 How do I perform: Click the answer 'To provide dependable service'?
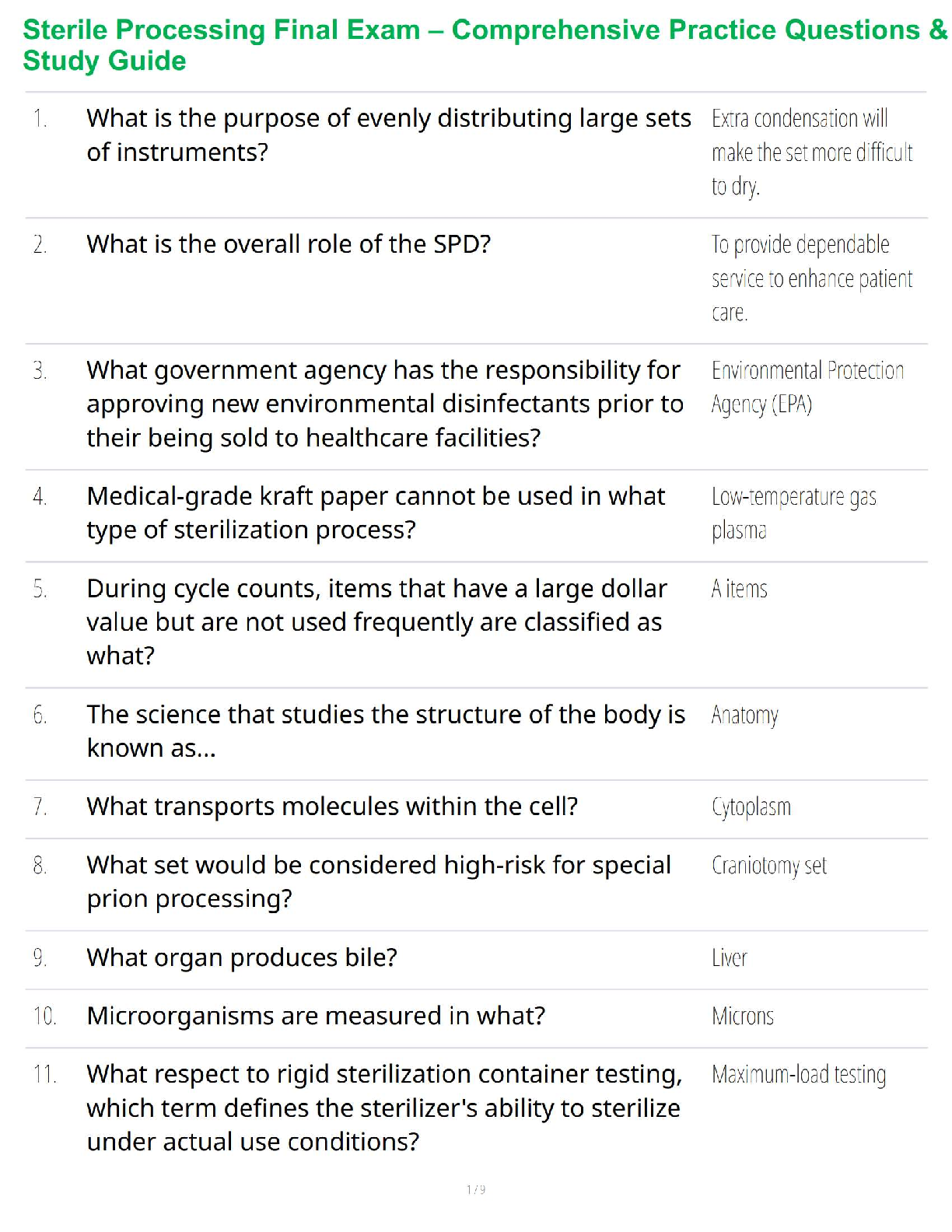(x=811, y=278)
